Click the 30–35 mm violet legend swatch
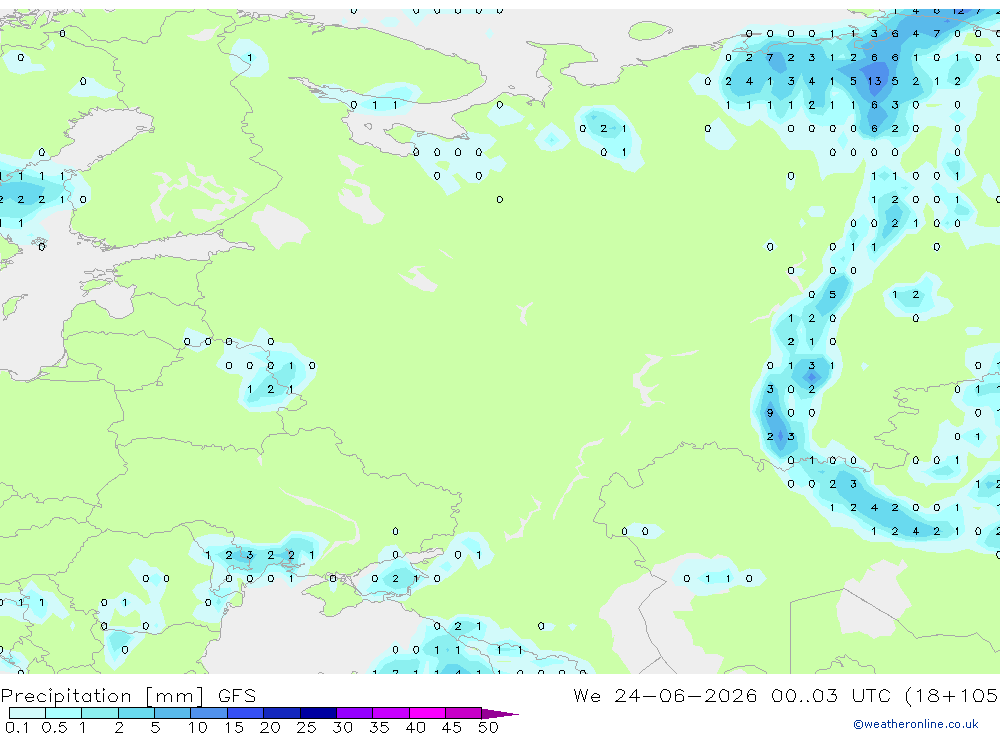Image resolution: width=1000 pixels, height=733 pixels. point(355,713)
